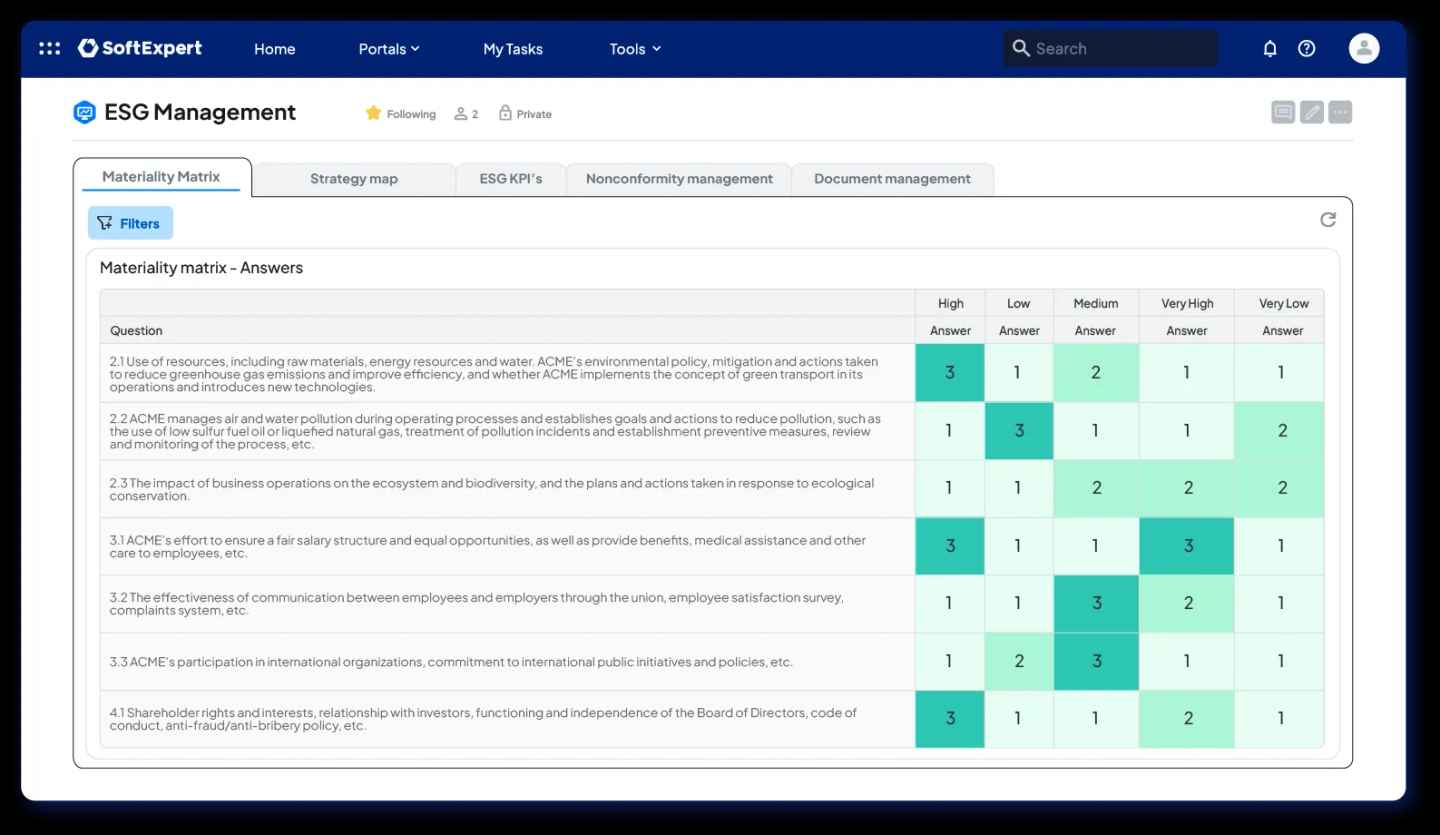This screenshot has height=835, width=1440.
Task: Switch to the ESG KPI's tab
Action: click(x=510, y=179)
